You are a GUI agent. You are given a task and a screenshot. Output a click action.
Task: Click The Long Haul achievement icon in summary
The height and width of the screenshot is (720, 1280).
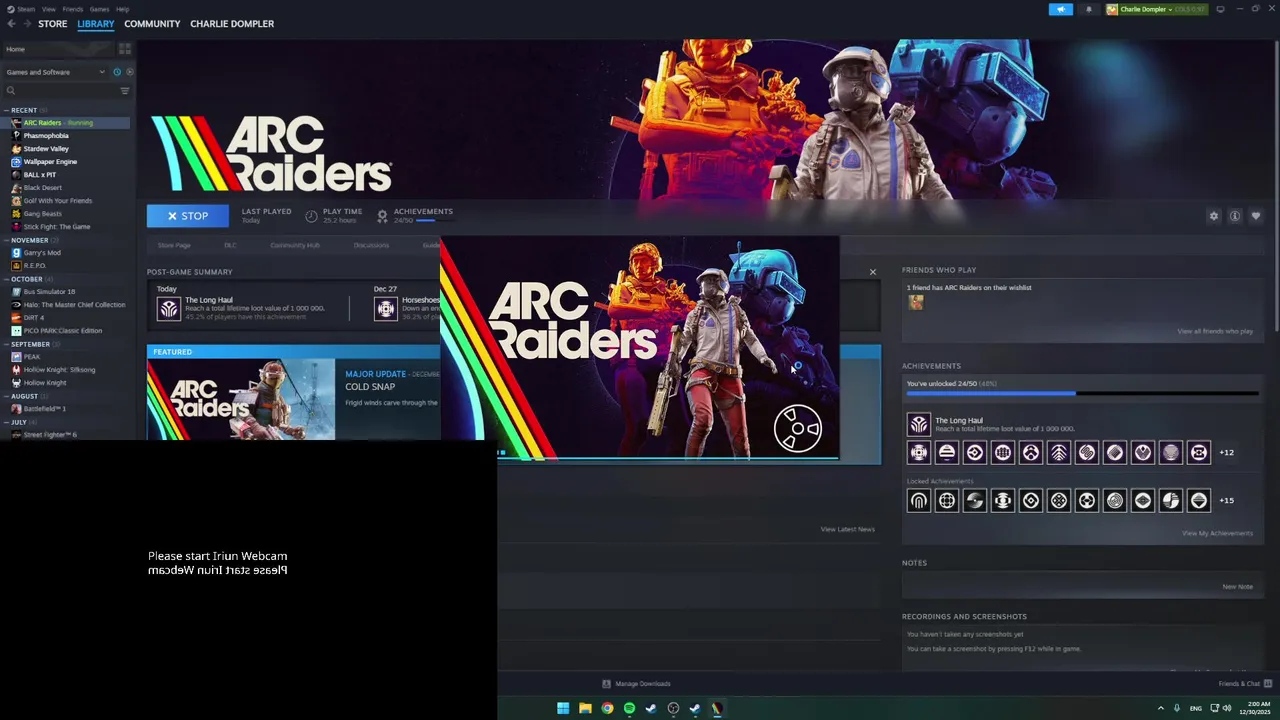[168, 309]
